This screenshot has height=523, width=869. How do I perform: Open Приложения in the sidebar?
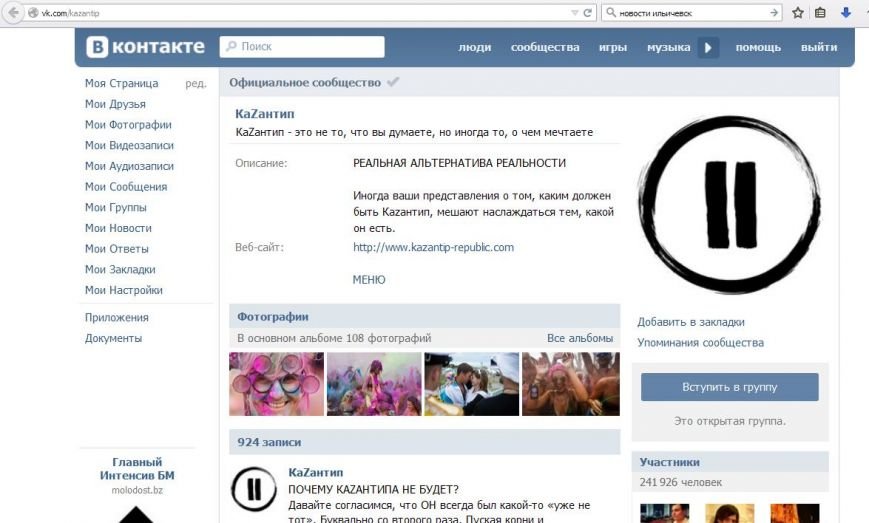[x=116, y=317]
